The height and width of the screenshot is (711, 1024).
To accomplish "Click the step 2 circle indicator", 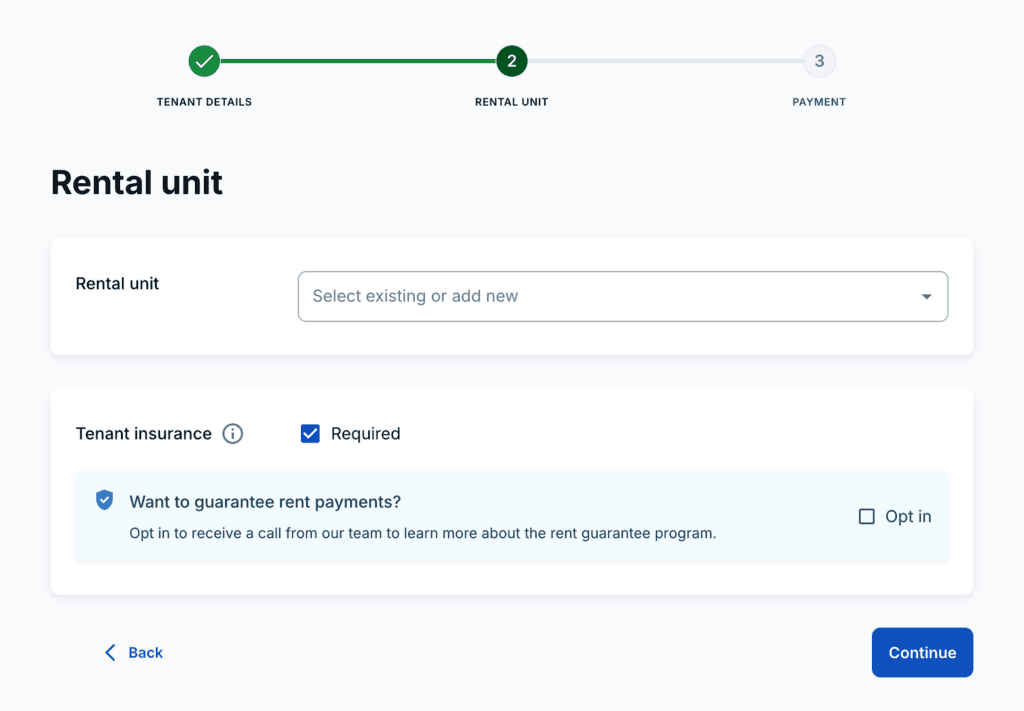I will [511, 61].
